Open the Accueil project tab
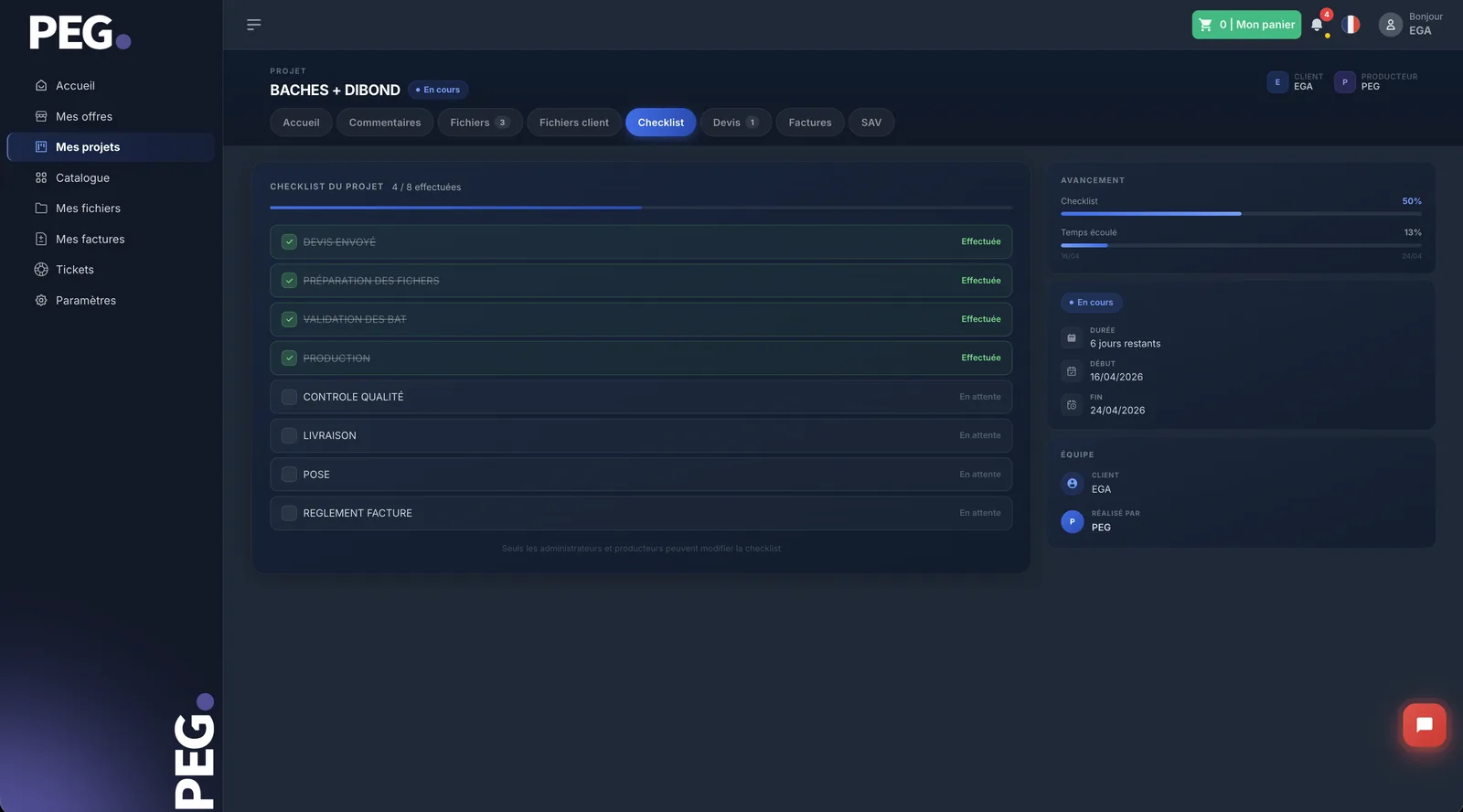 (x=301, y=123)
